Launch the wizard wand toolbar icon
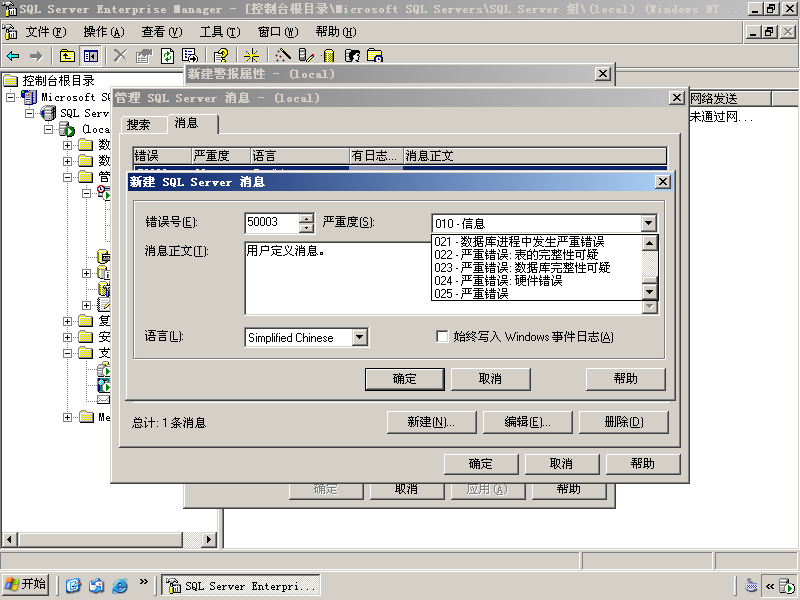Viewport: 800px width, 600px height. (x=283, y=56)
